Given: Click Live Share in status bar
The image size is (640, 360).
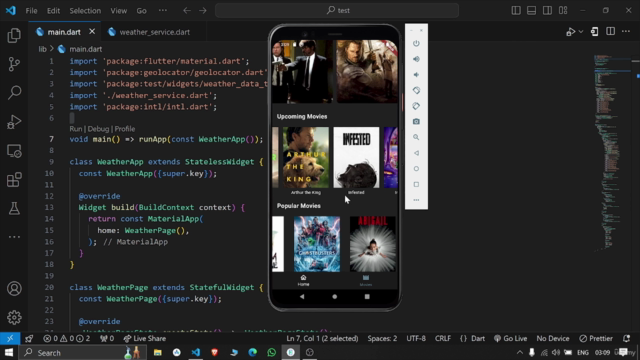Looking at the screenshot, I should coord(144,338).
